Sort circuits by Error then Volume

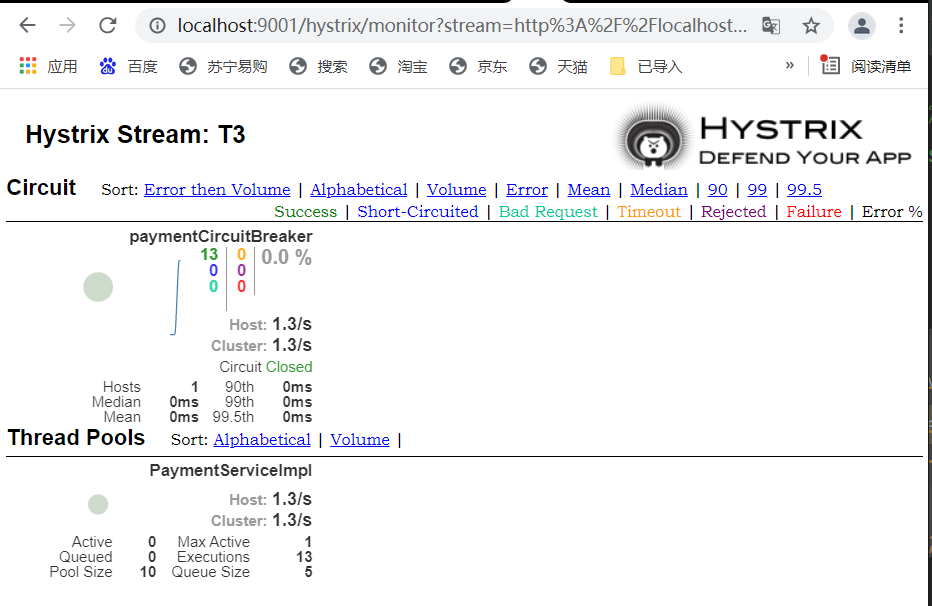[x=217, y=190]
